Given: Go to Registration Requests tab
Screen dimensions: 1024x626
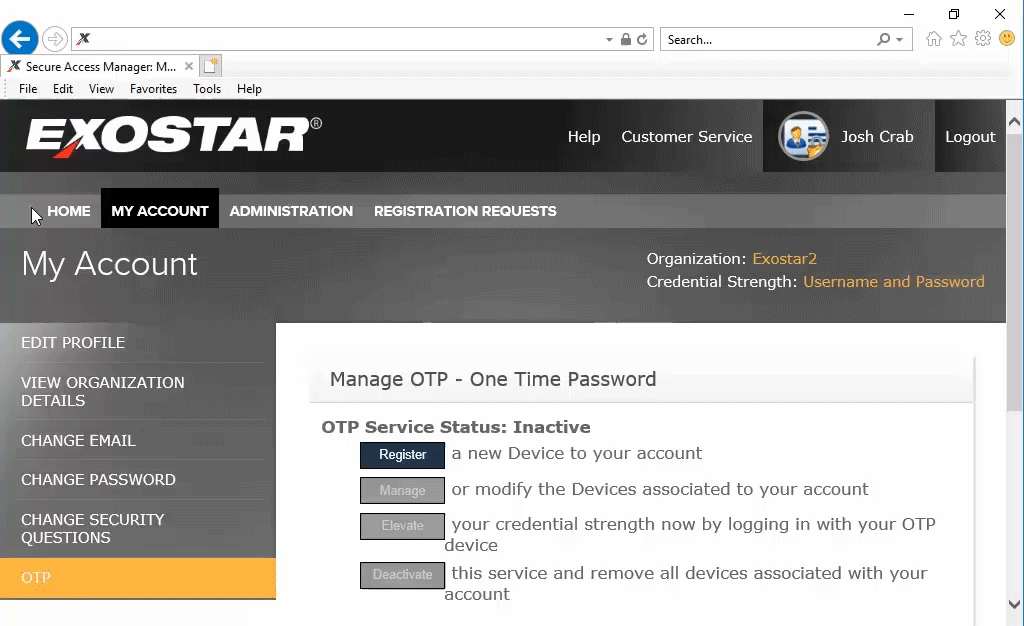Looking at the screenshot, I should point(465,211).
